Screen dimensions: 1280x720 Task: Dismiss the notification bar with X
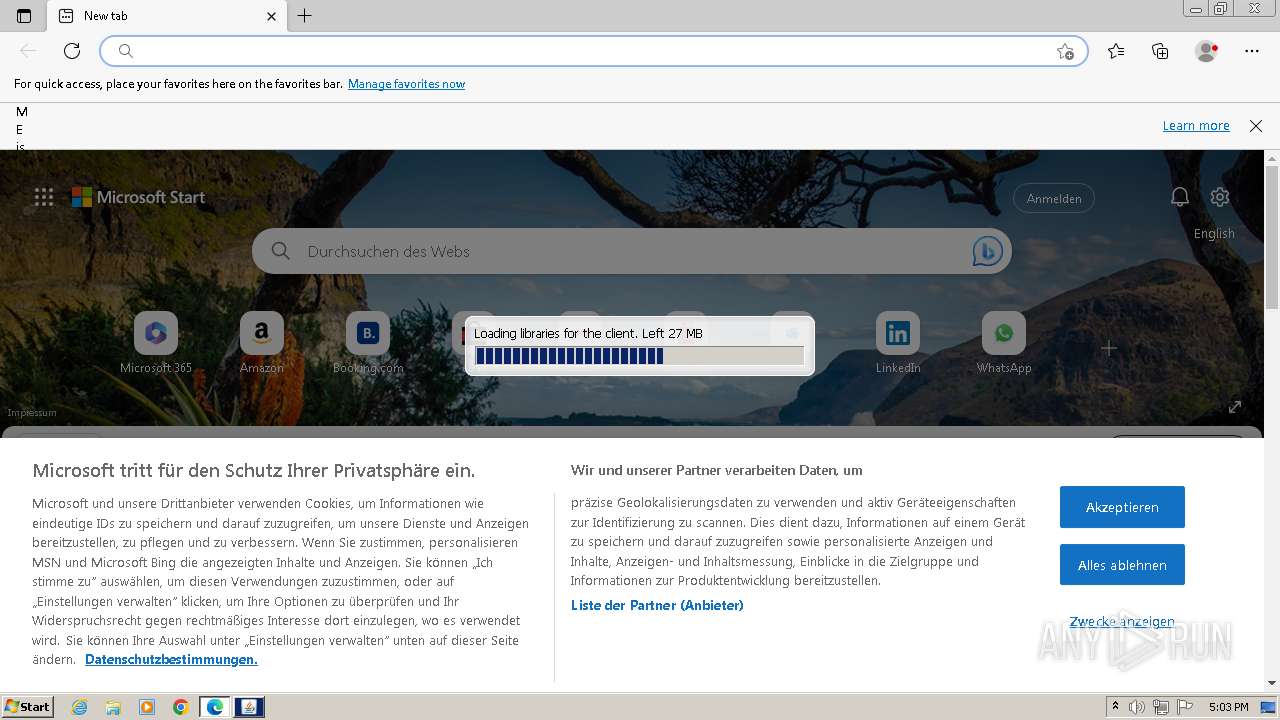(1256, 126)
